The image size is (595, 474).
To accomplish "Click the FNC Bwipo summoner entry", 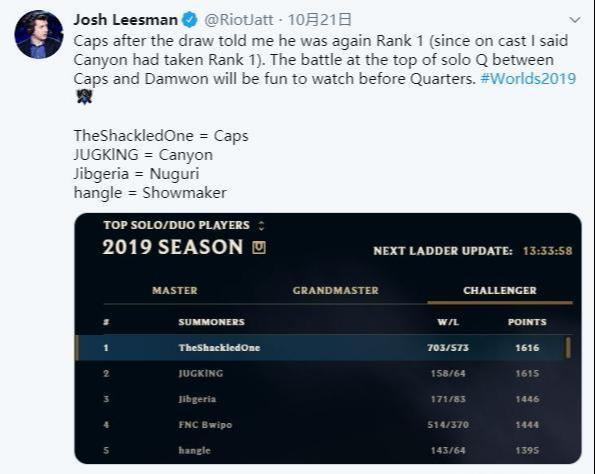I will pos(205,425).
